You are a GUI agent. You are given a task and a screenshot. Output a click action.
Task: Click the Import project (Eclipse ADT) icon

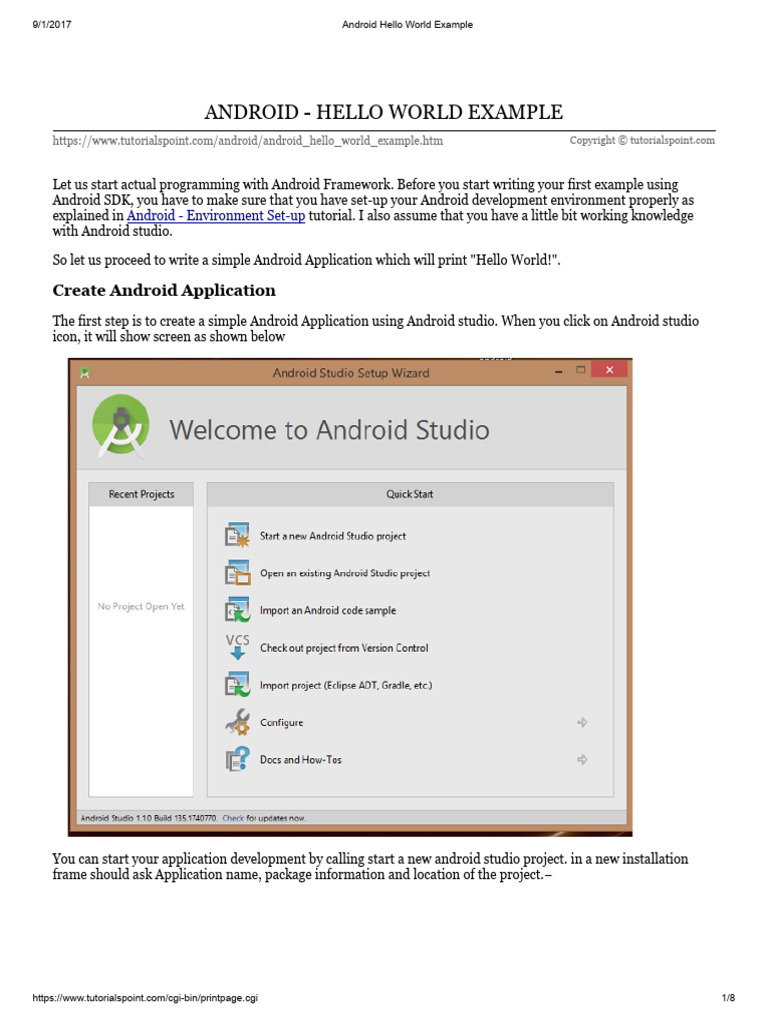coord(237,684)
